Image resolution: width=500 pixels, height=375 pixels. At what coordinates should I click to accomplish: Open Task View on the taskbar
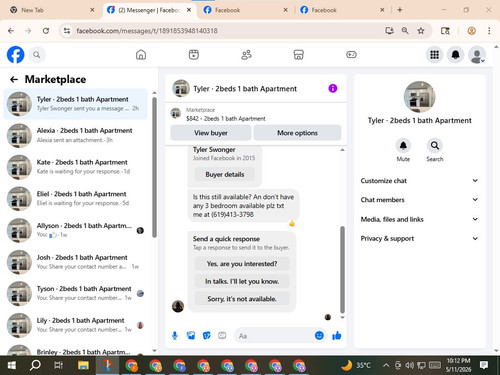point(59,366)
